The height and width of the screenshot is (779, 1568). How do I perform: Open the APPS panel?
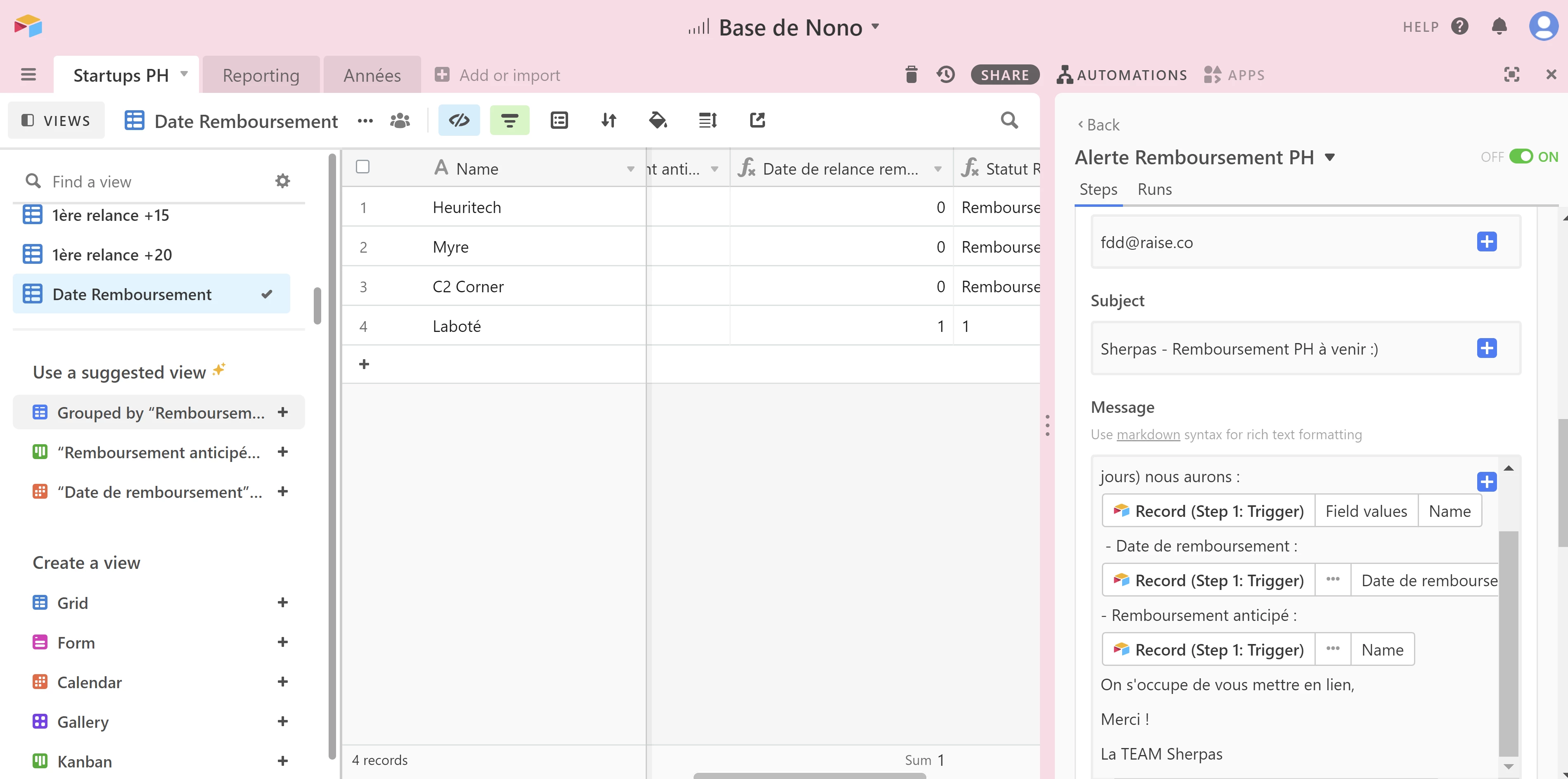tap(1234, 75)
